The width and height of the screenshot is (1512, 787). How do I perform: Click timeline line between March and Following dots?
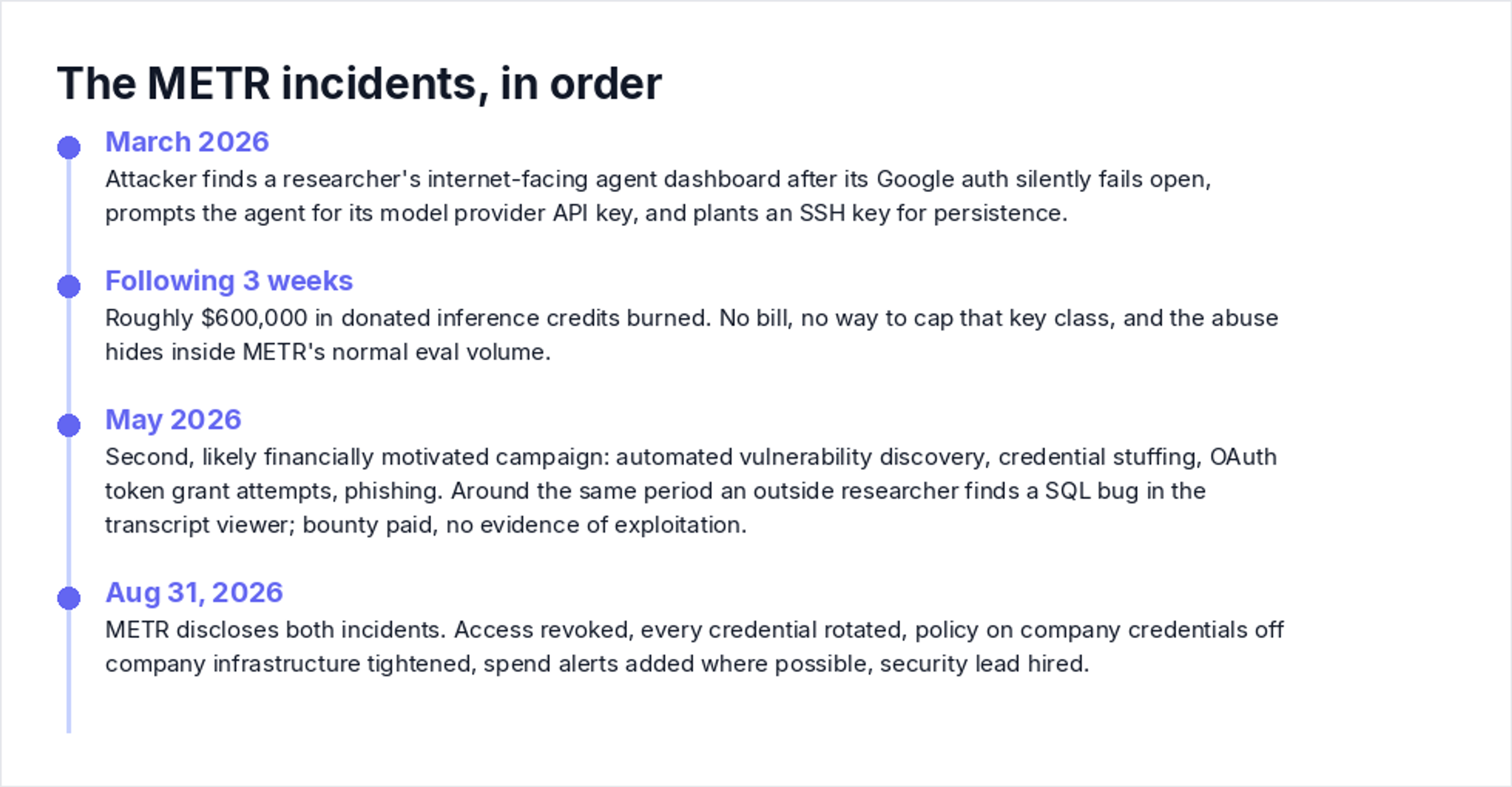click(x=69, y=217)
